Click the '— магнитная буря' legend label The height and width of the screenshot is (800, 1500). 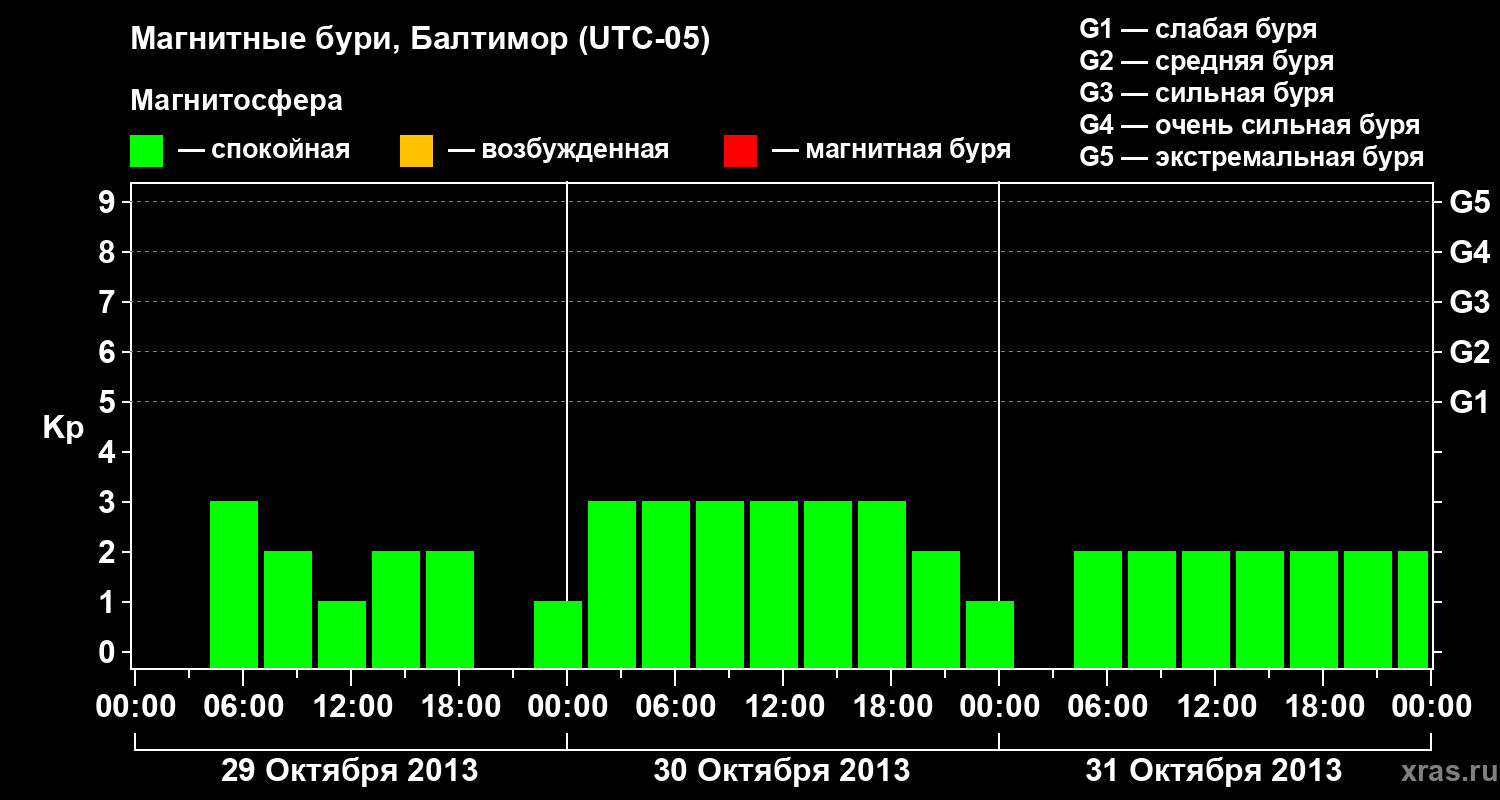pos(891,150)
